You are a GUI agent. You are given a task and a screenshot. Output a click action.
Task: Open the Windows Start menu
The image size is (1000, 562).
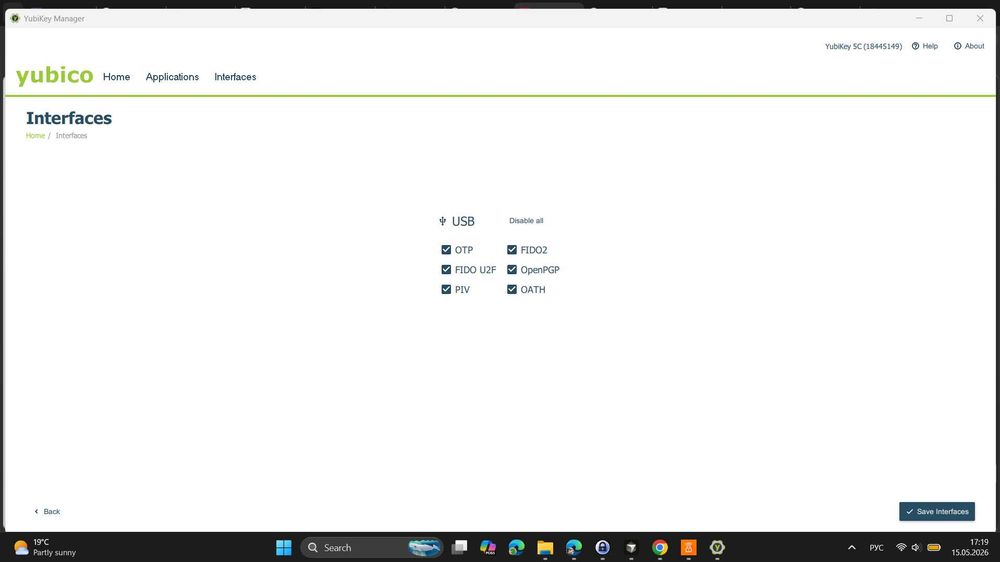[x=284, y=547]
